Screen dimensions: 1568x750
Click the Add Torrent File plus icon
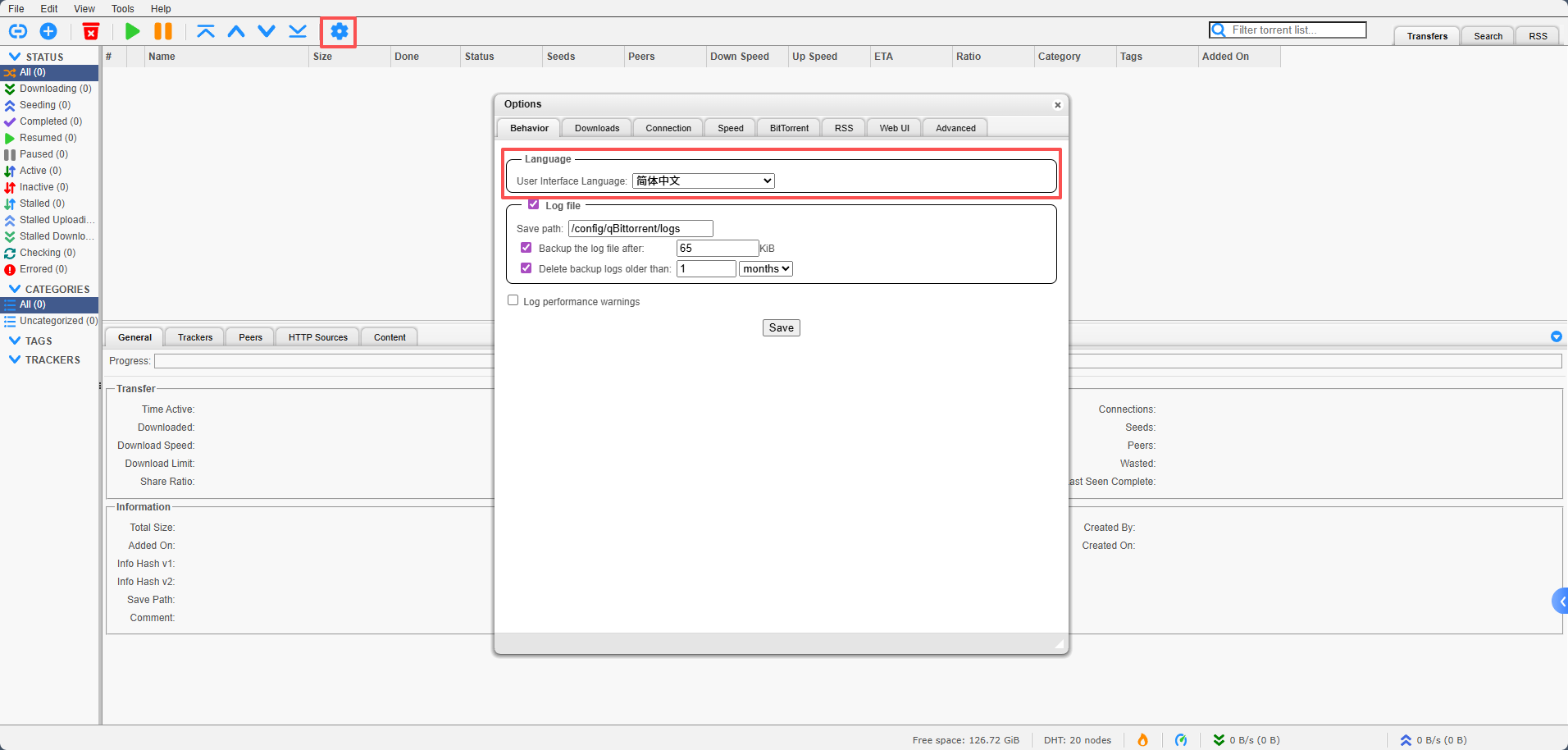48,31
